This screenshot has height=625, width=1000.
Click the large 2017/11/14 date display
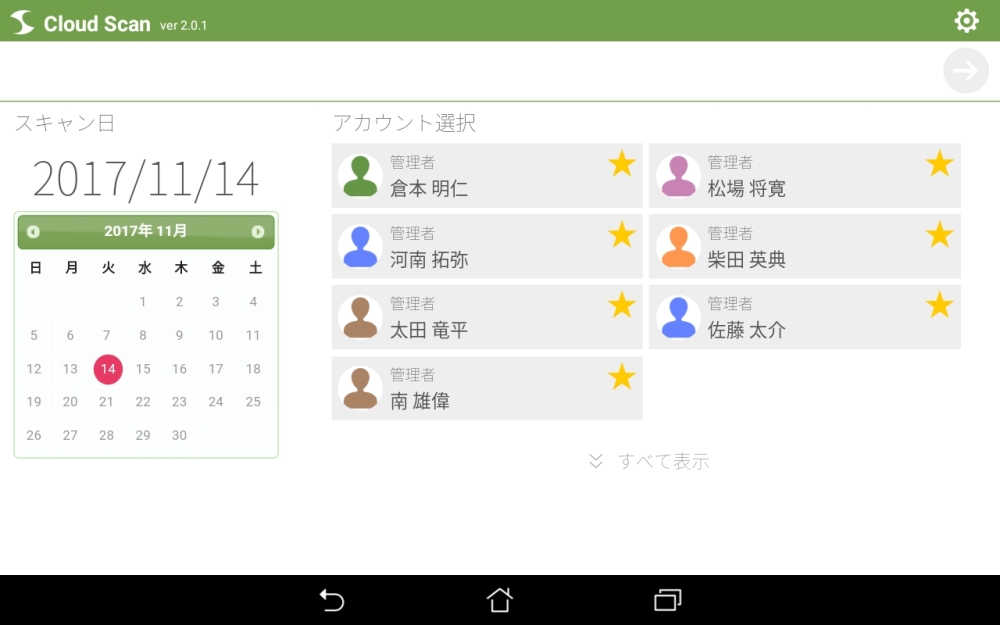[x=145, y=179]
